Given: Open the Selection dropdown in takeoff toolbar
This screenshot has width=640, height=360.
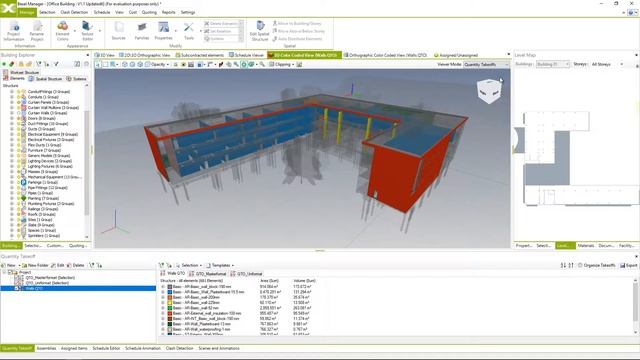Looking at the screenshot, I should [189, 265].
